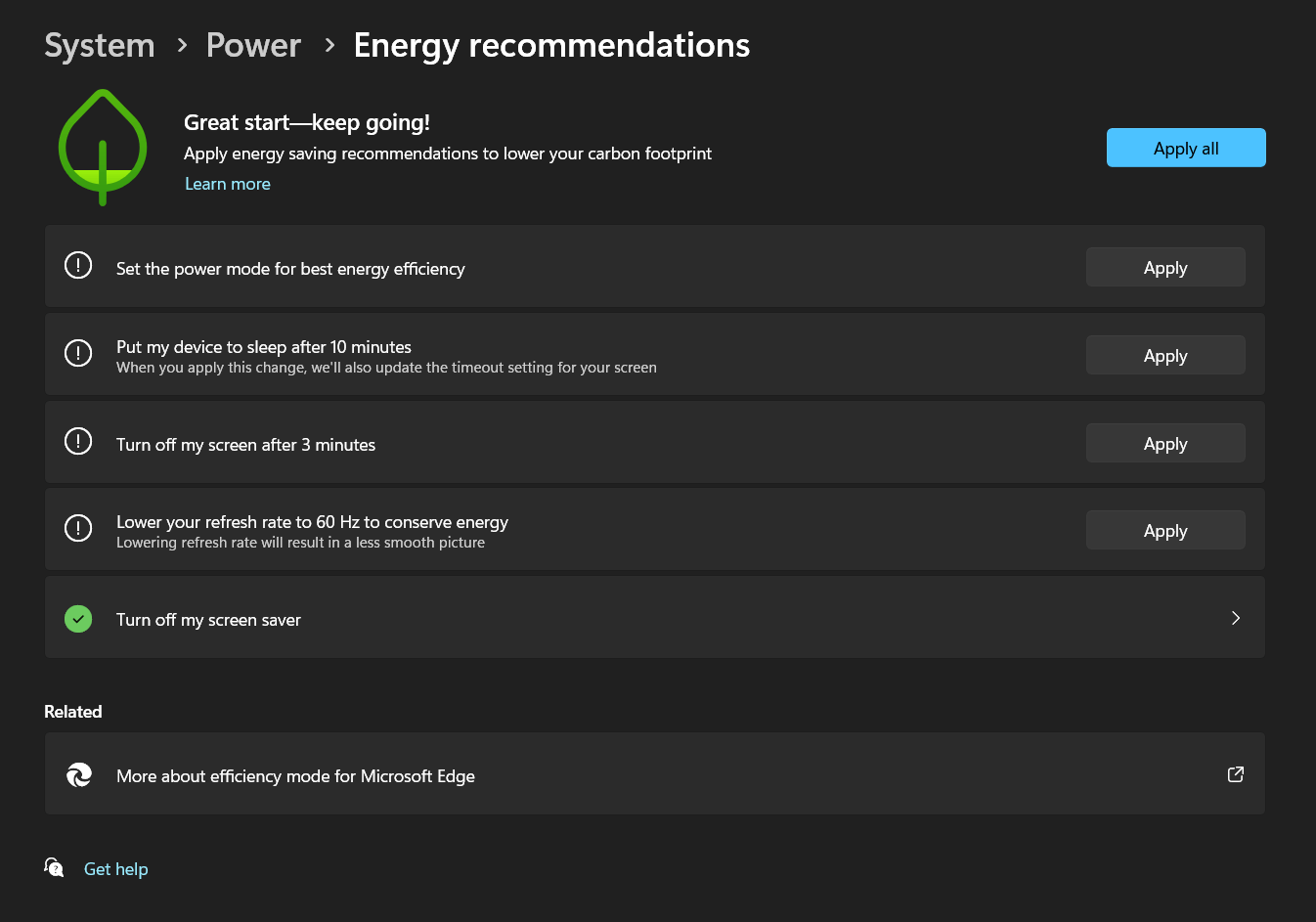This screenshot has height=922, width=1316.
Task: Click the green checkmark on screen saver row
Action: pos(78,618)
